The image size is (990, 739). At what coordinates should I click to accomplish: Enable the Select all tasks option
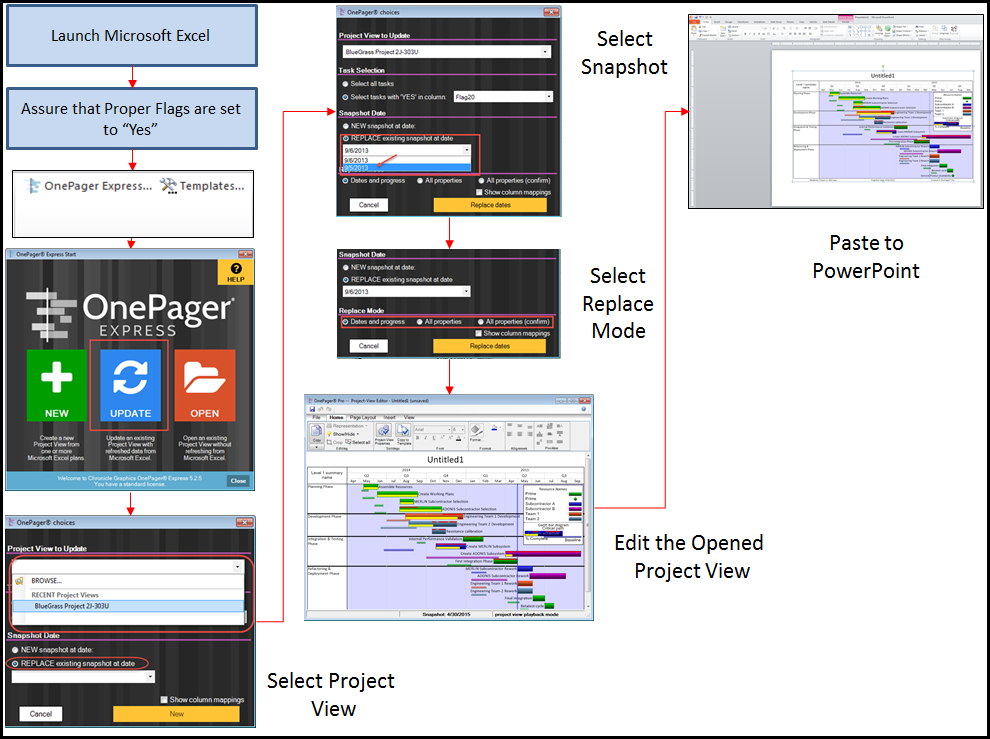tap(344, 84)
